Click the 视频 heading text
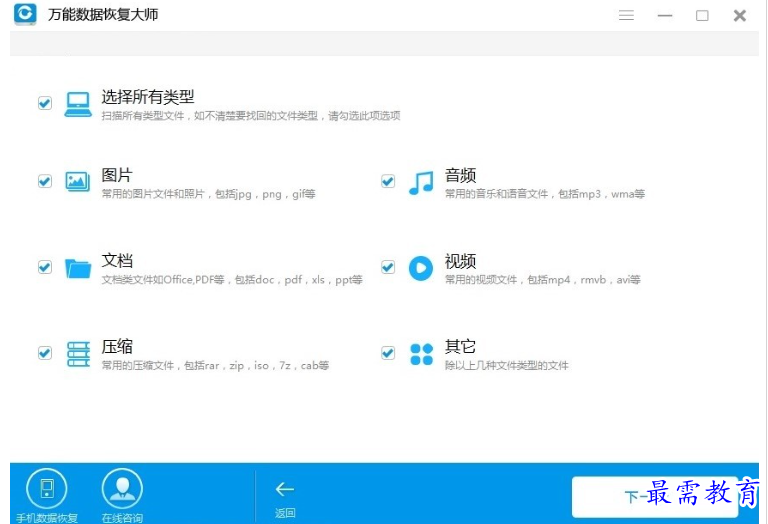This screenshot has height=524, width=768. click(460, 261)
